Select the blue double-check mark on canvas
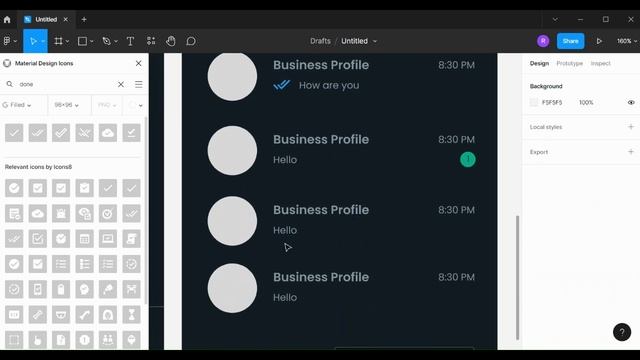The height and width of the screenshot is (360, 640). coord(282,85)
